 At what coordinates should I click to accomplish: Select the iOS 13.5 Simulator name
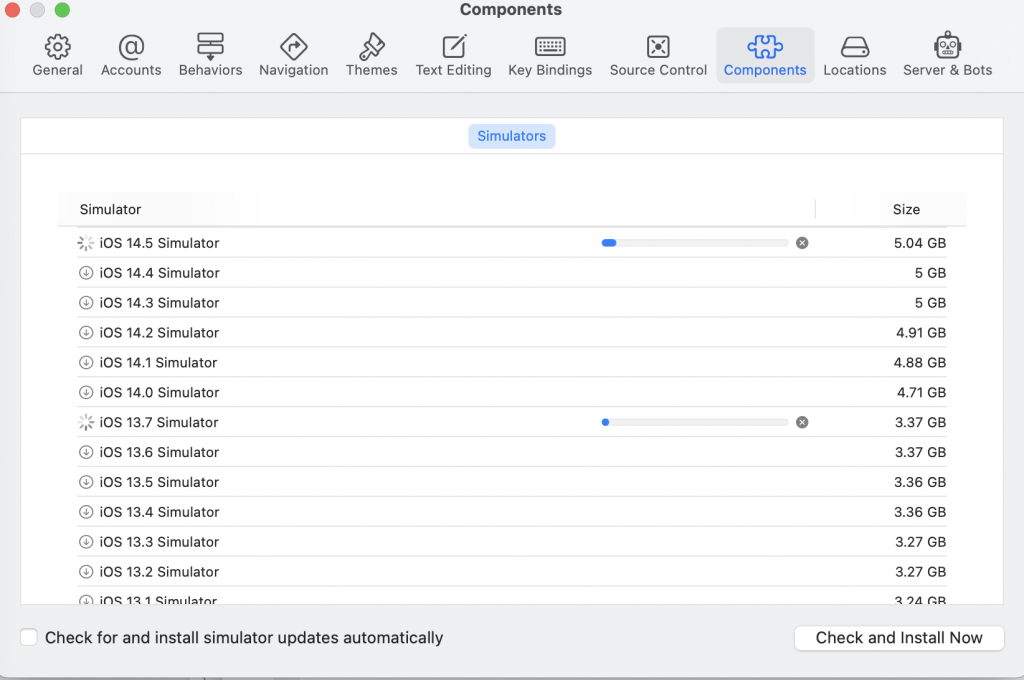click(x=159, y=482)
